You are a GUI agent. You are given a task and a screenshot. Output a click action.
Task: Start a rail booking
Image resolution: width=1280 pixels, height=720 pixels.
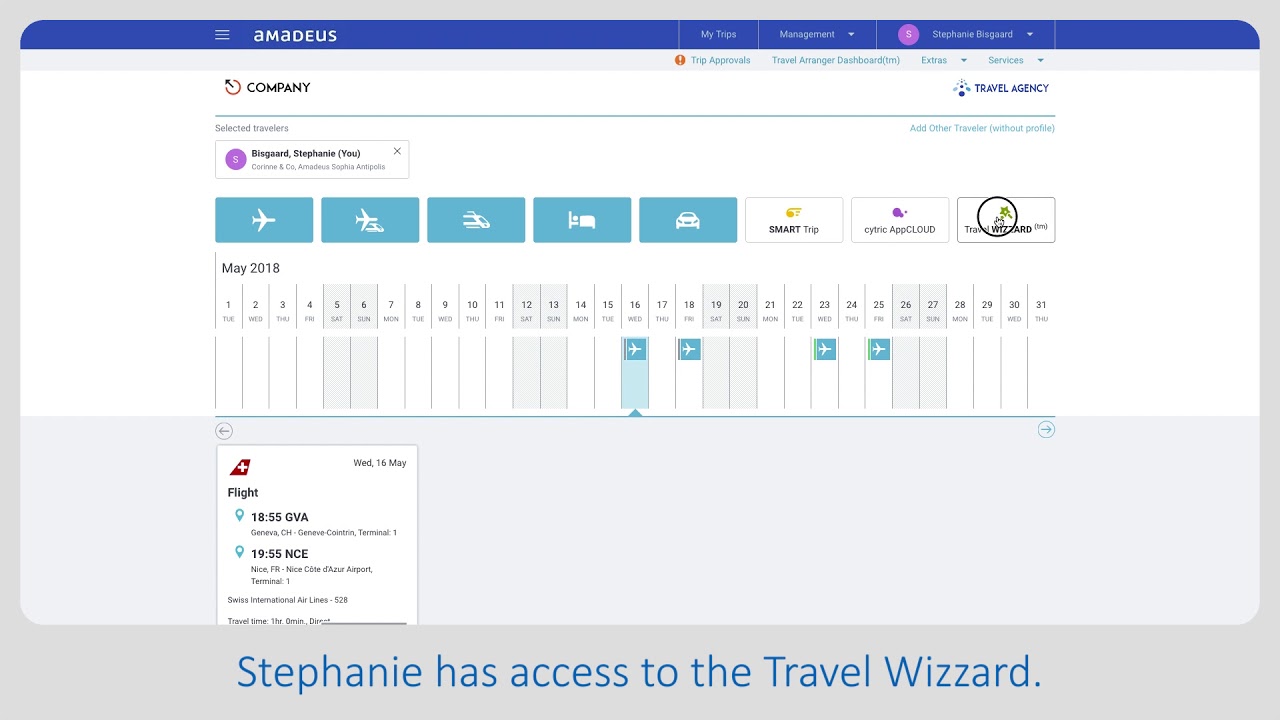tap(476, 220)
